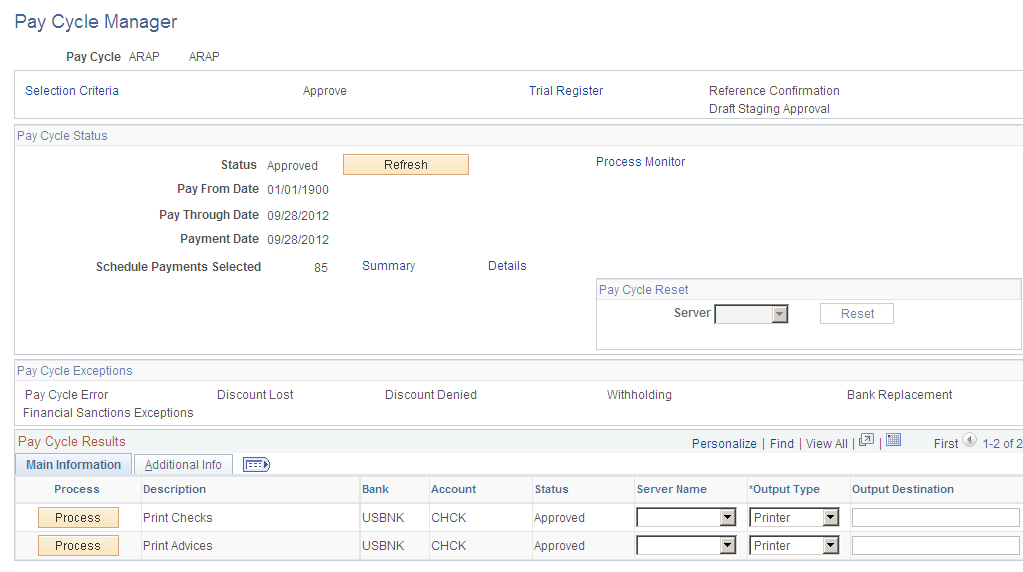This screenshot has height=572, width=1023.
Task: Switch to Additional Info tab
Action: 183,464
